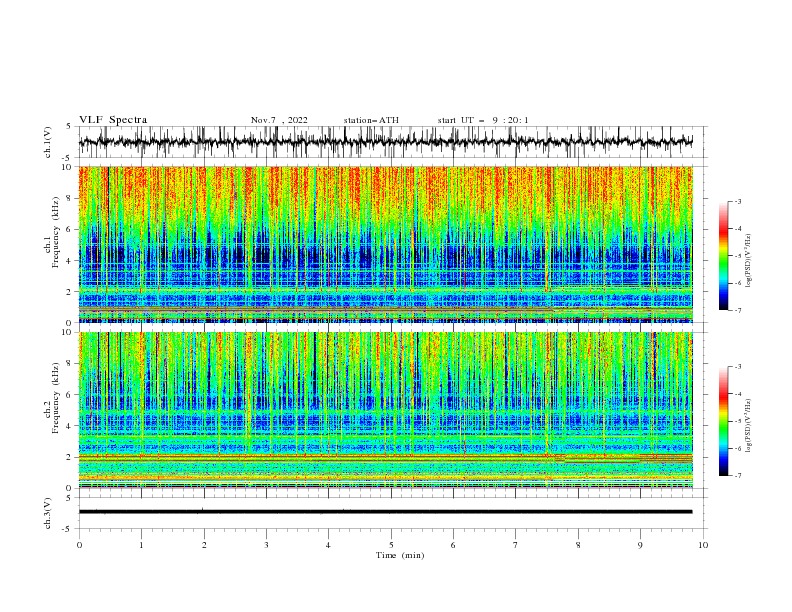
Task: Click time axis tick label '9'
Action: tap(640, 545)
